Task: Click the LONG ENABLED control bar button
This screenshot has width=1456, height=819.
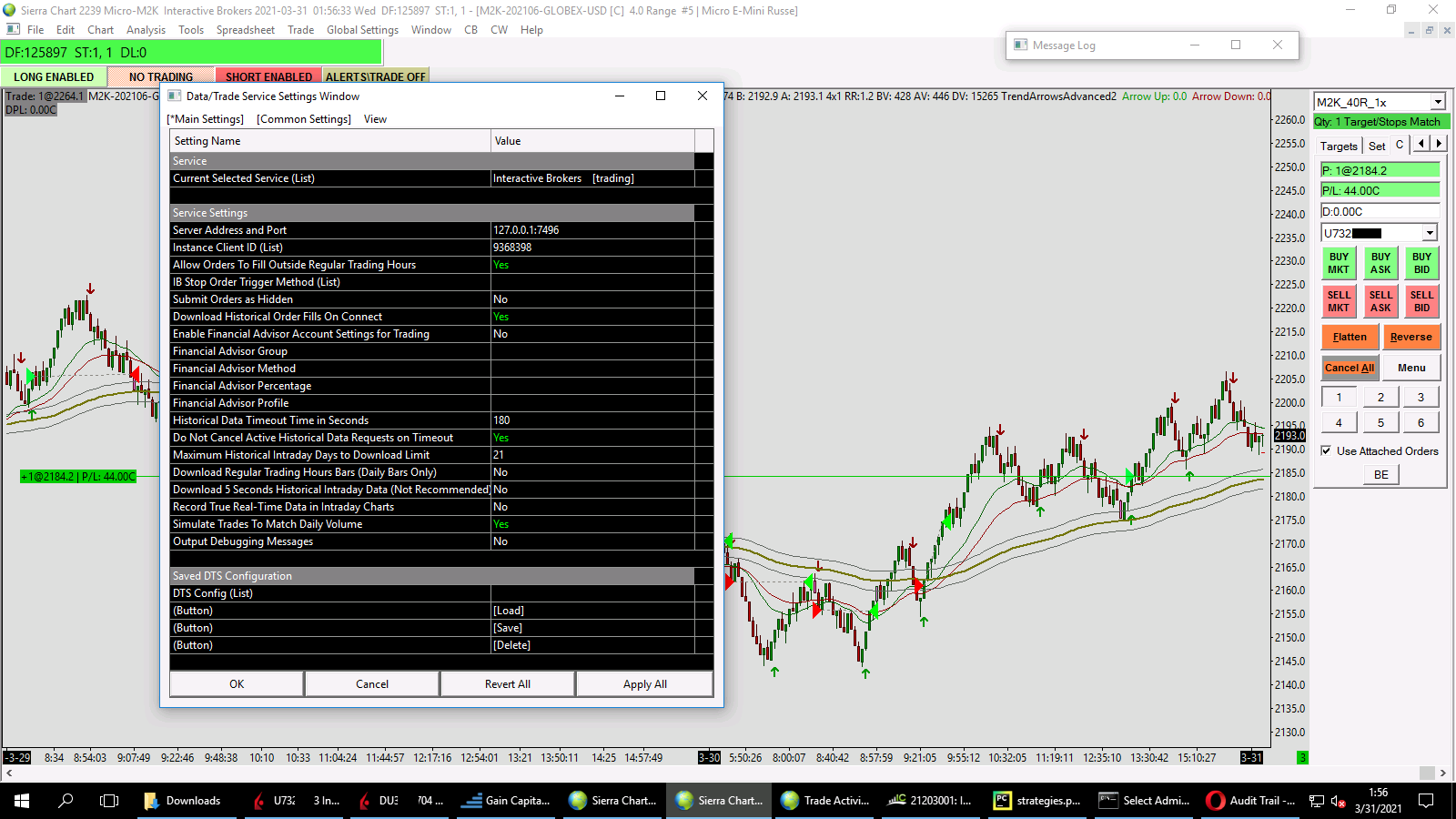Action: coord(54,76)
